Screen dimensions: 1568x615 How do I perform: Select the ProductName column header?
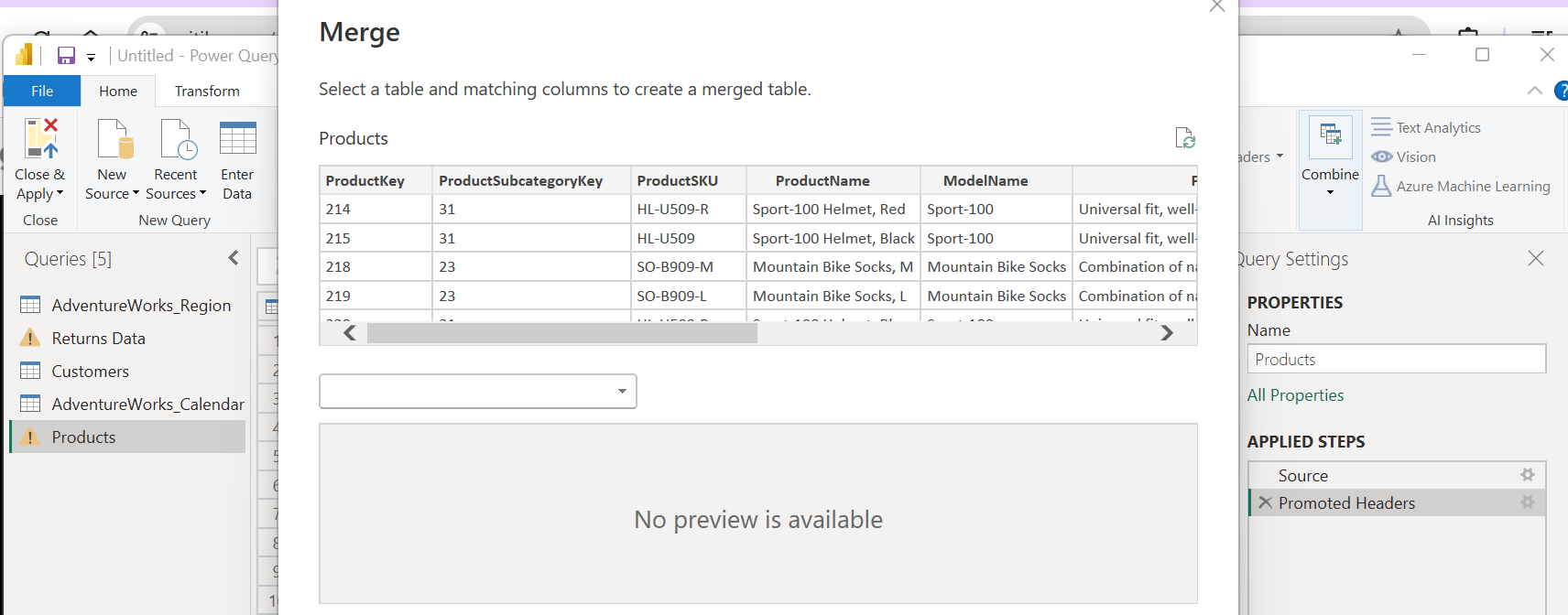point(833,180)
